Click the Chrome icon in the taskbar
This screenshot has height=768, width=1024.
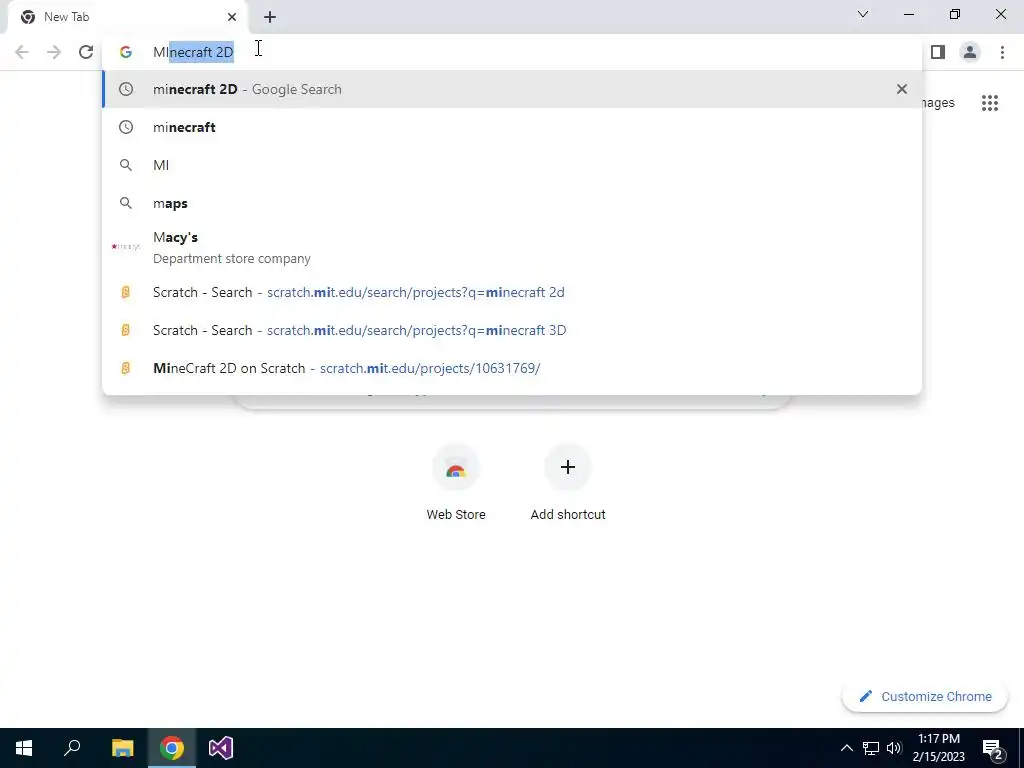[x=172, y=748]
